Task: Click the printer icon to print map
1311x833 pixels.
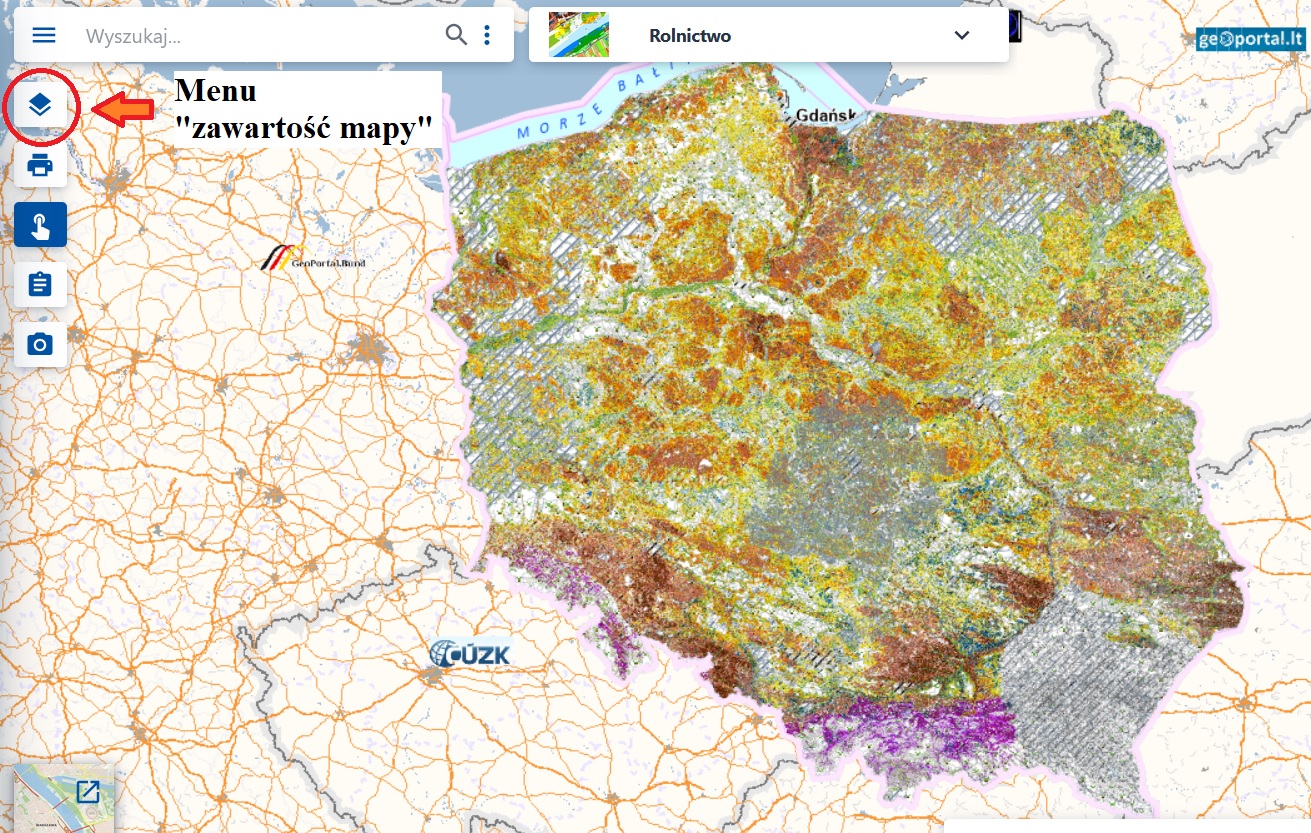Action: (x=40, y=165)
